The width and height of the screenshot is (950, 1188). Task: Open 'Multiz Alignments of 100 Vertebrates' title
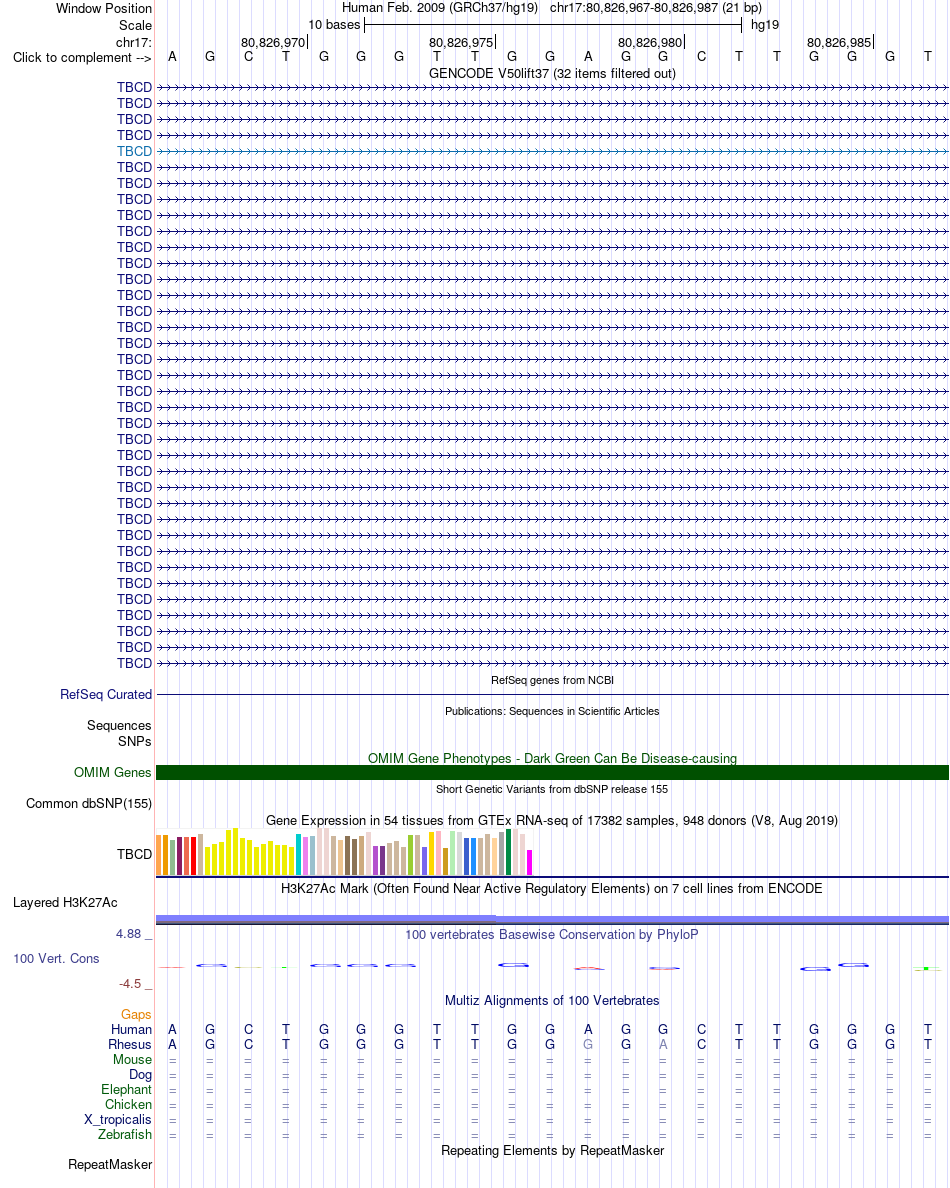pyautogui.click(x=552, y=1000)
